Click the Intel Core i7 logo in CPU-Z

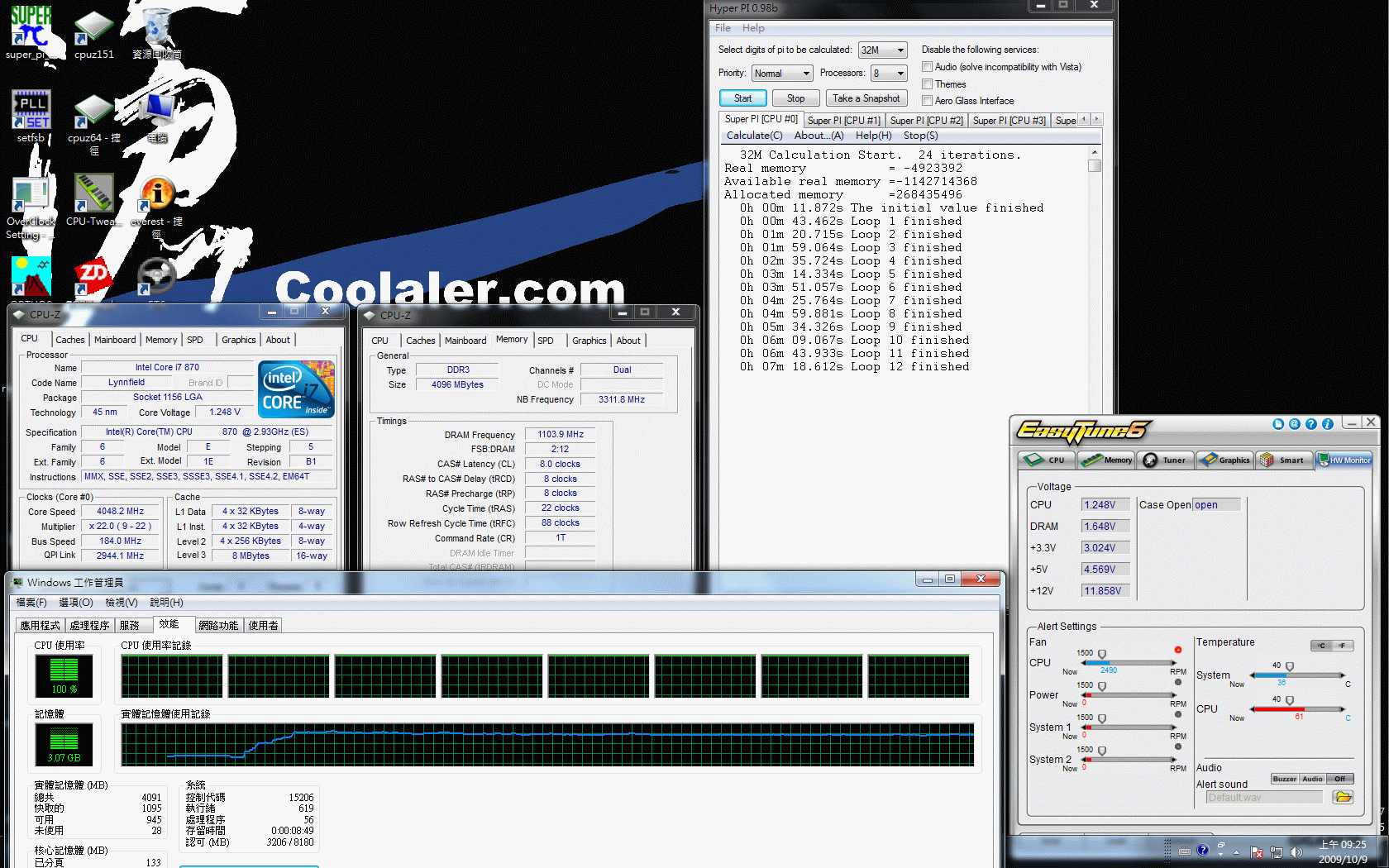[x=296, y=389]
